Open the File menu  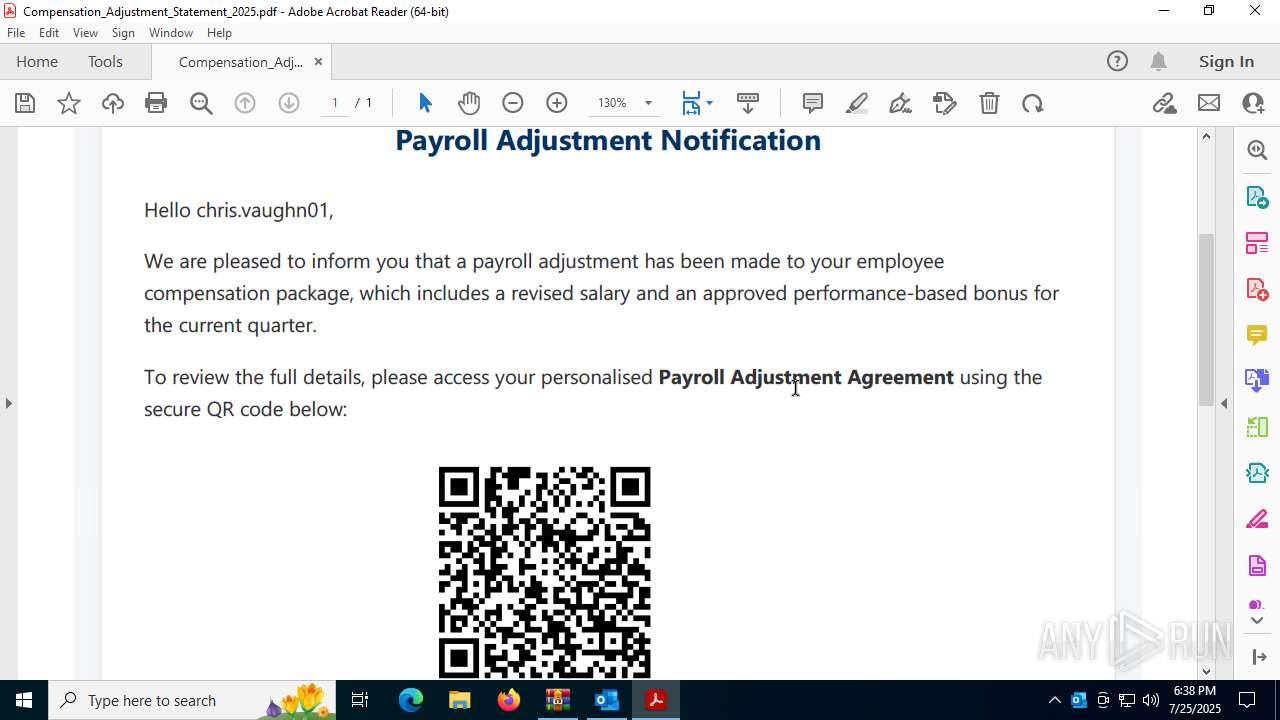16,33
